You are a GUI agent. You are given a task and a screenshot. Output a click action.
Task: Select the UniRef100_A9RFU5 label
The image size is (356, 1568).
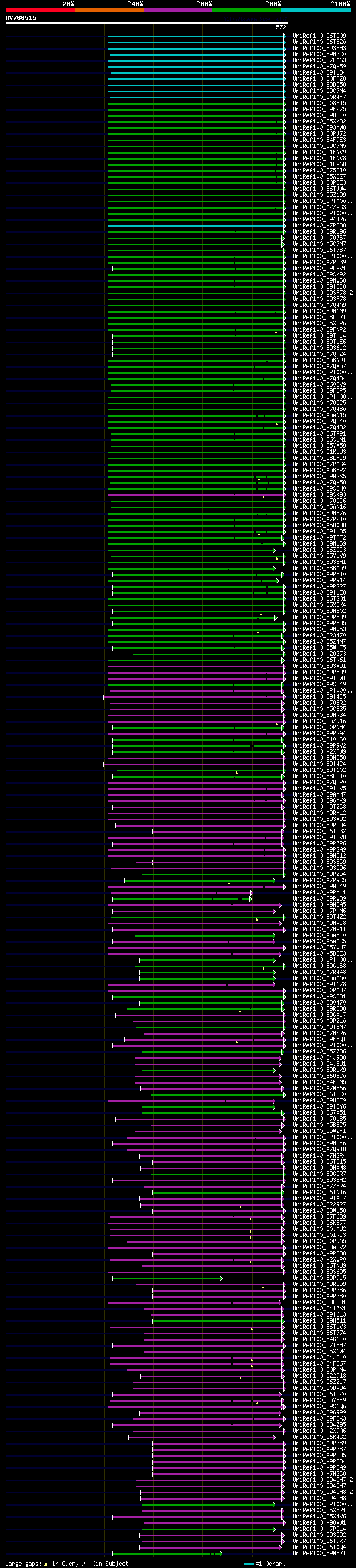click(x=319, y=623)
